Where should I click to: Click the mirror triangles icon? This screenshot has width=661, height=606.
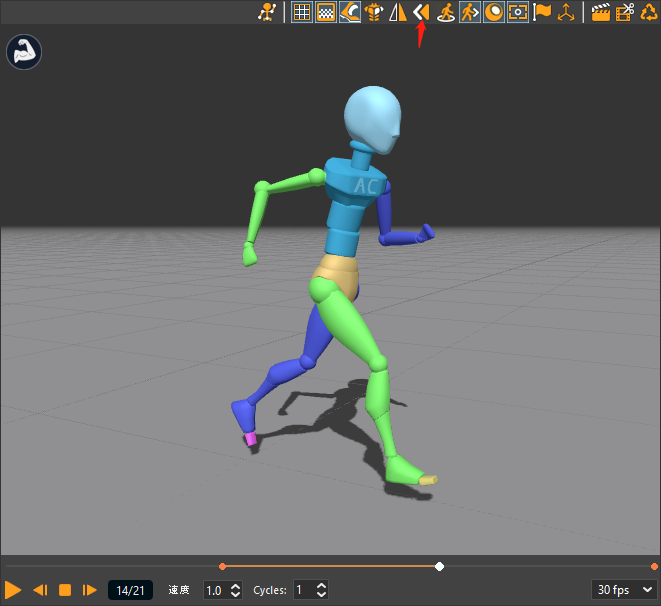click(397, 12)
